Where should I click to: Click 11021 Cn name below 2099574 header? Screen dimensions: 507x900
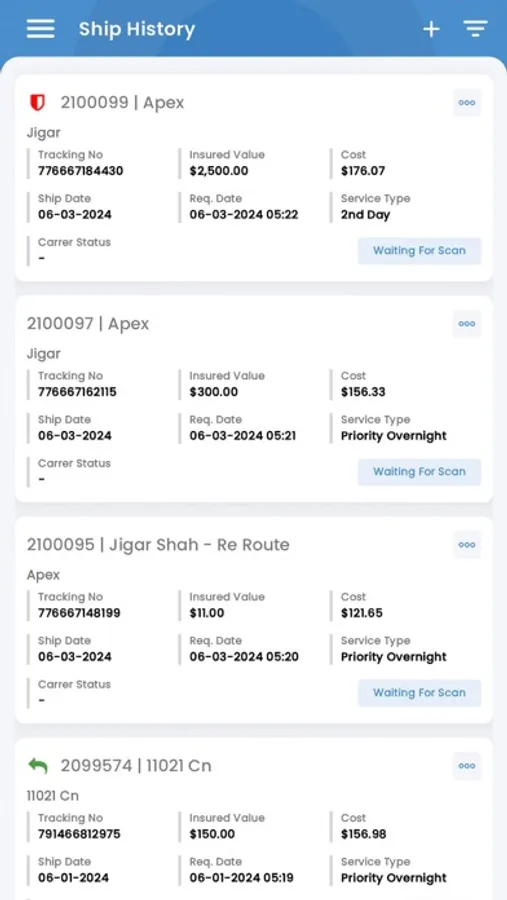(53, 796)
